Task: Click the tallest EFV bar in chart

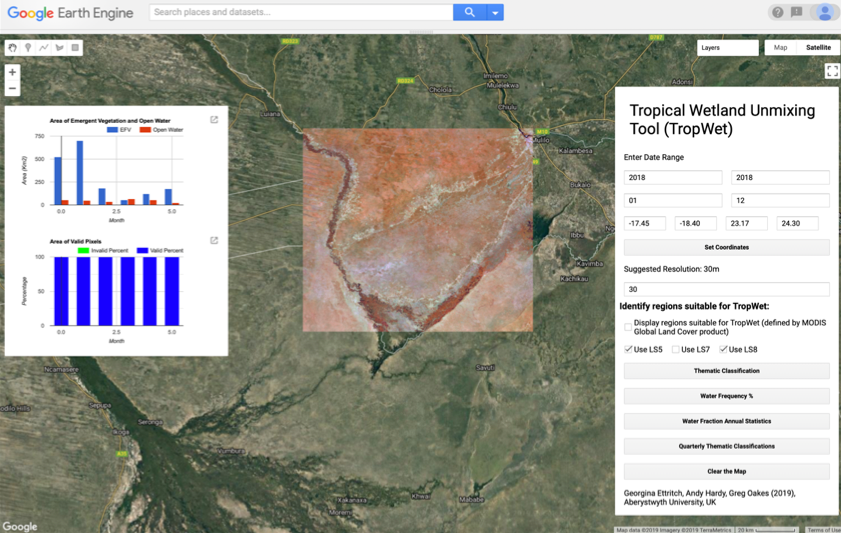Action: point(80,173)
